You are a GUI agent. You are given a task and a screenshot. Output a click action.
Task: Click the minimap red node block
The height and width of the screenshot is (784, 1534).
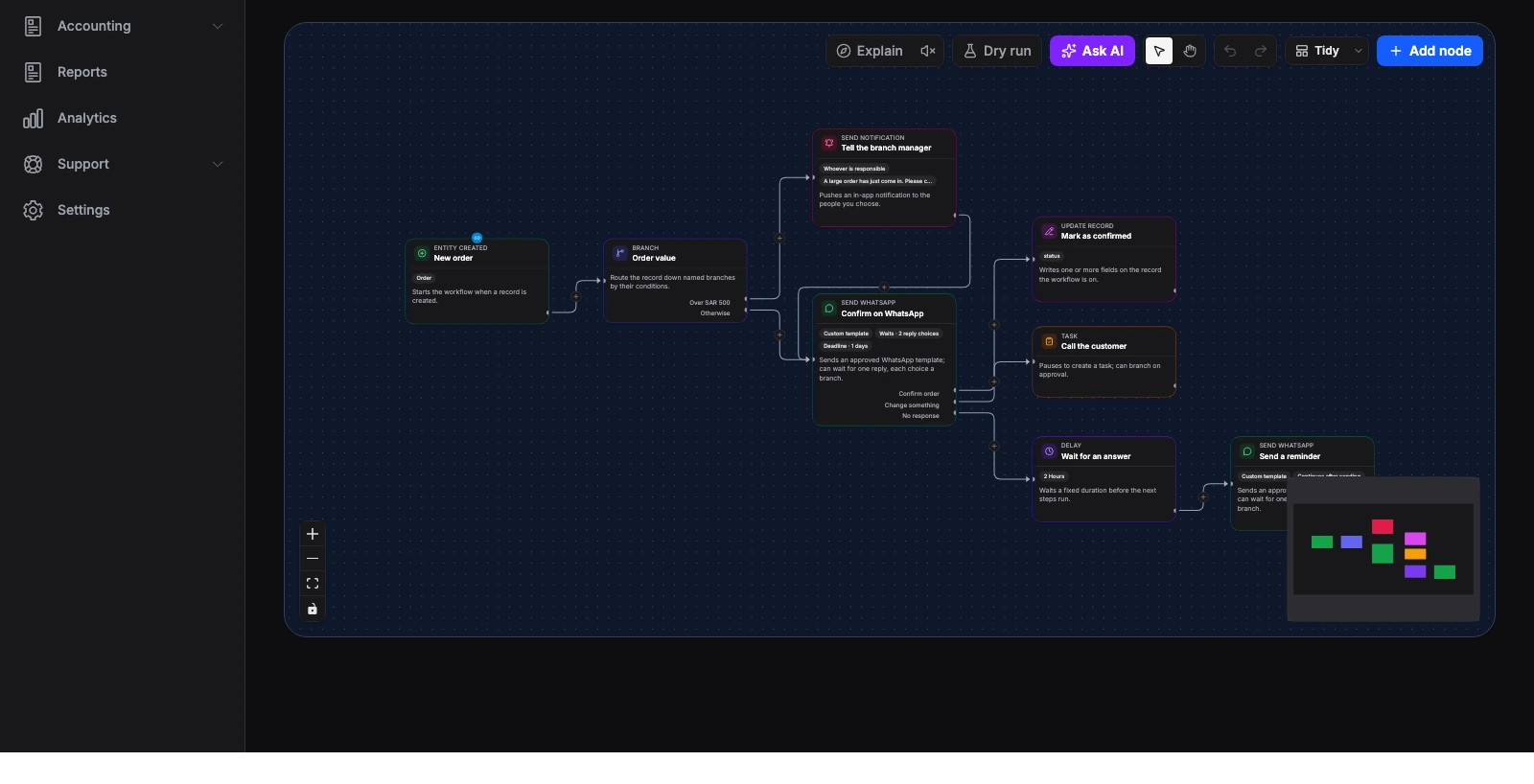click(x=1383, y=526)
